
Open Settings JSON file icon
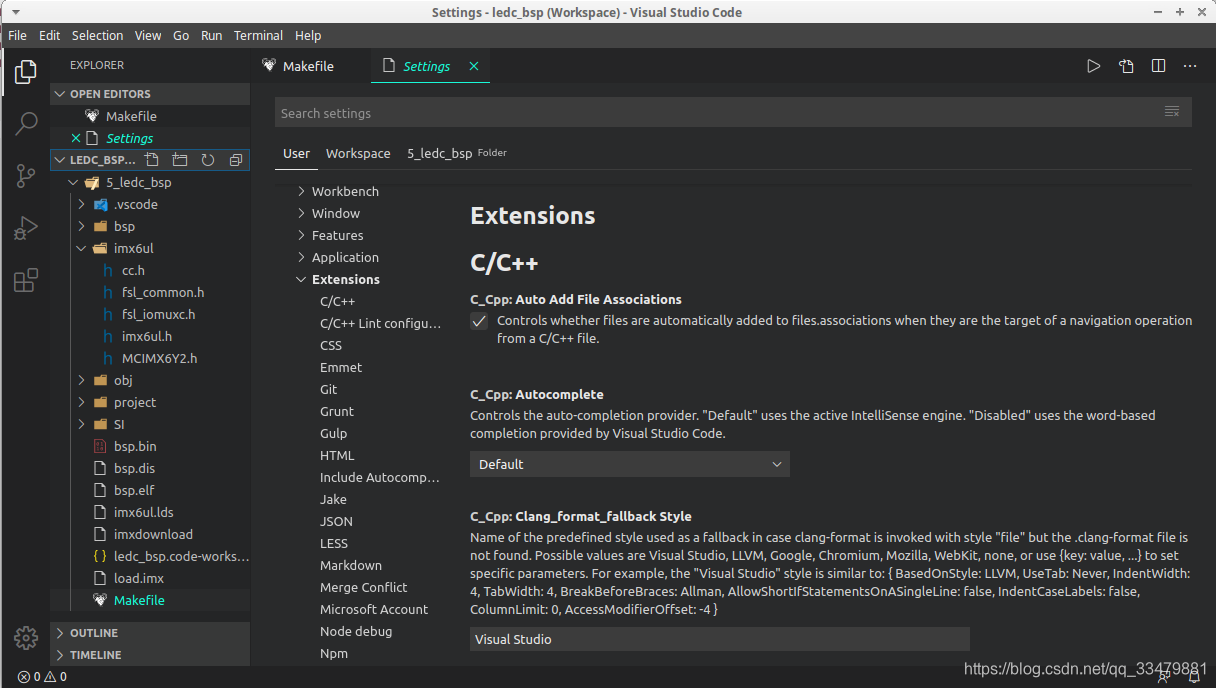click(x=1126, y=66)
